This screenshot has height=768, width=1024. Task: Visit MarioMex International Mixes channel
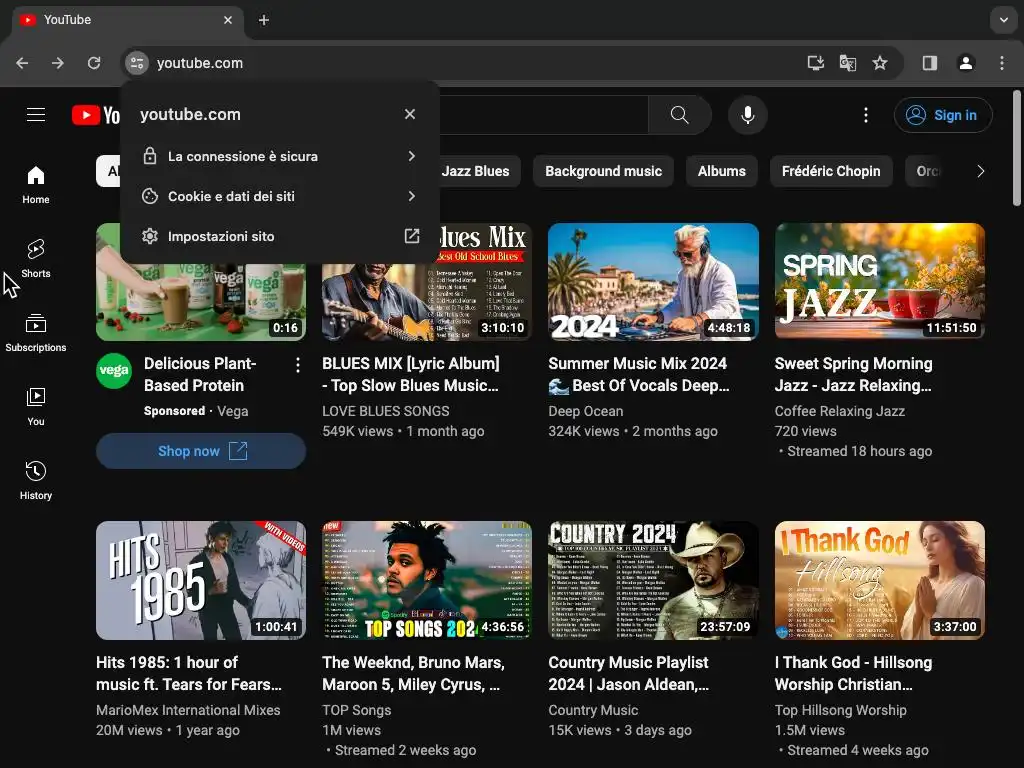pos(188,710)
